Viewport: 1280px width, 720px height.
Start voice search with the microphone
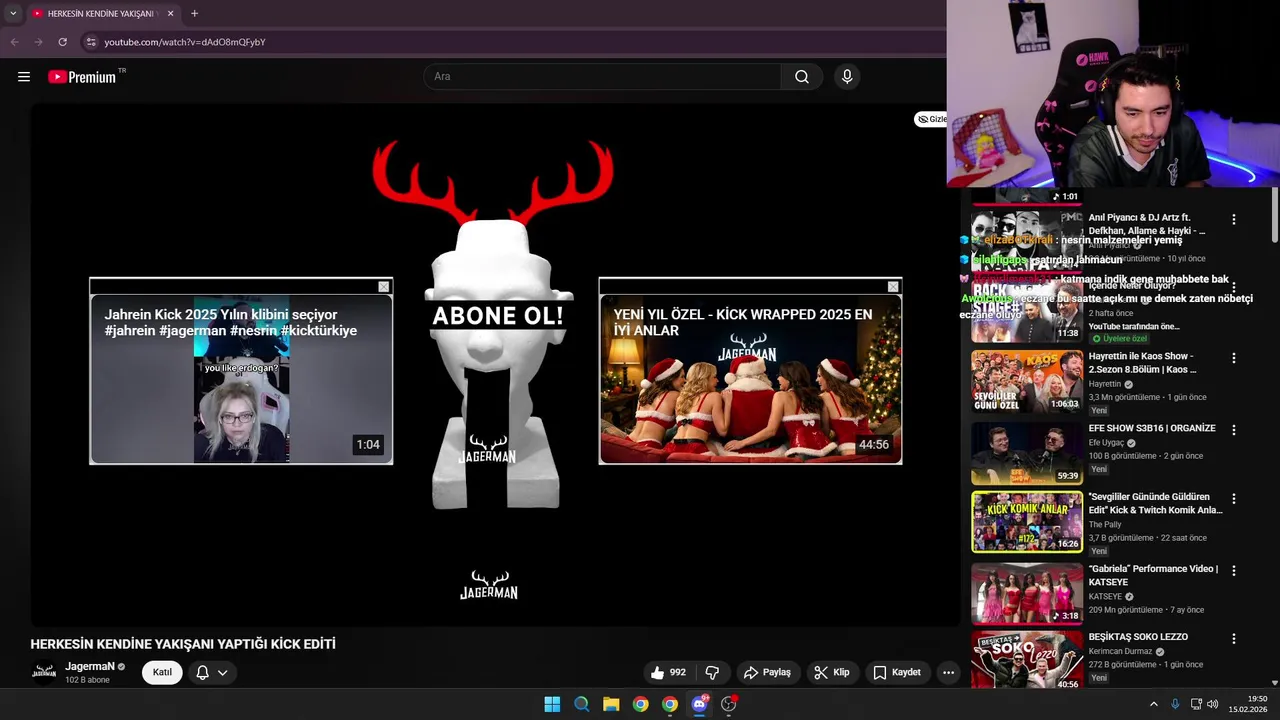click(847, 77)
